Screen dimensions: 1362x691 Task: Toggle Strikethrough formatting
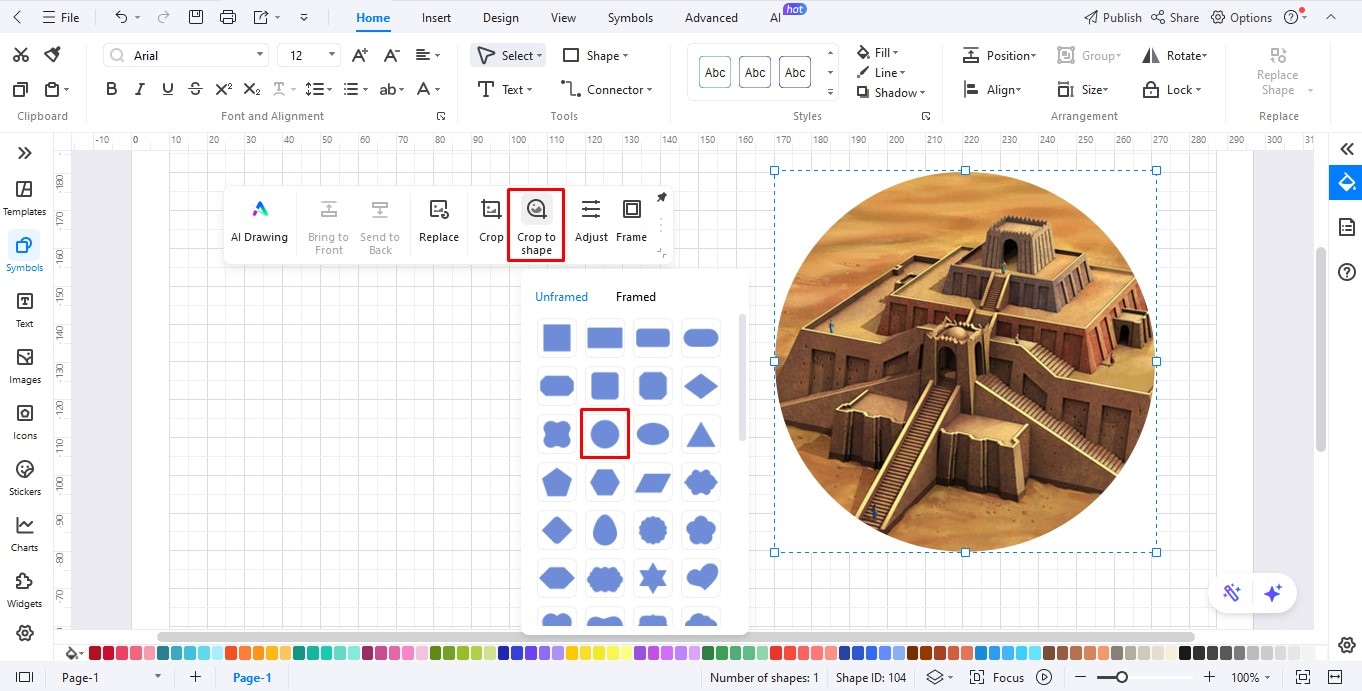(195, 89)
